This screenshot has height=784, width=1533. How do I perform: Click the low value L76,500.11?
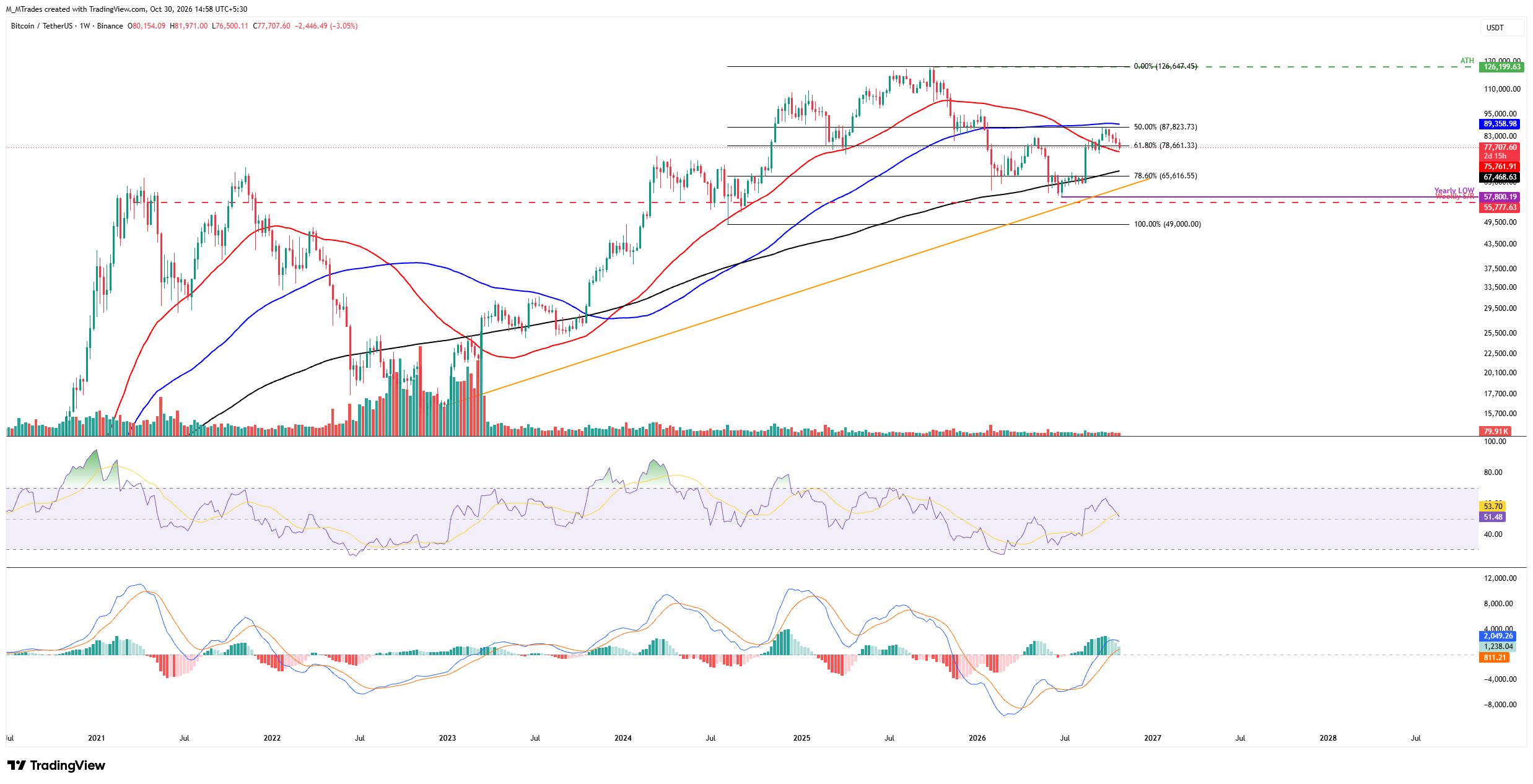pos(230,26)
